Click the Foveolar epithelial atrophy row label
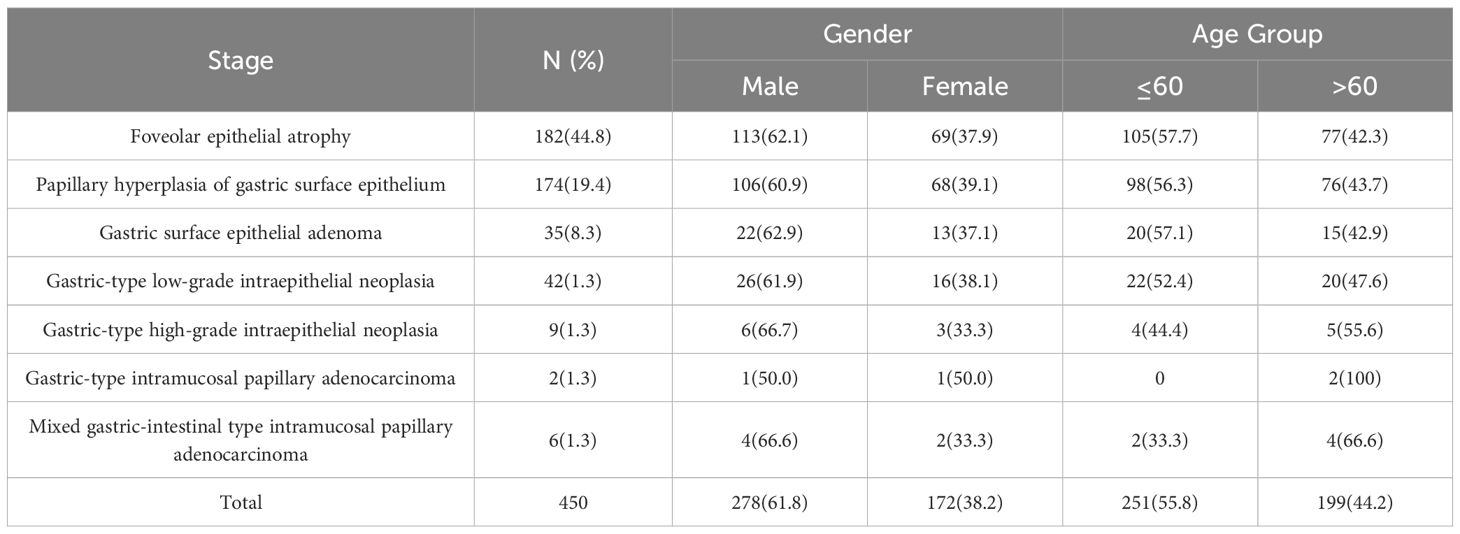Screen dimensions: 1460x534 (x=240, y=137)
